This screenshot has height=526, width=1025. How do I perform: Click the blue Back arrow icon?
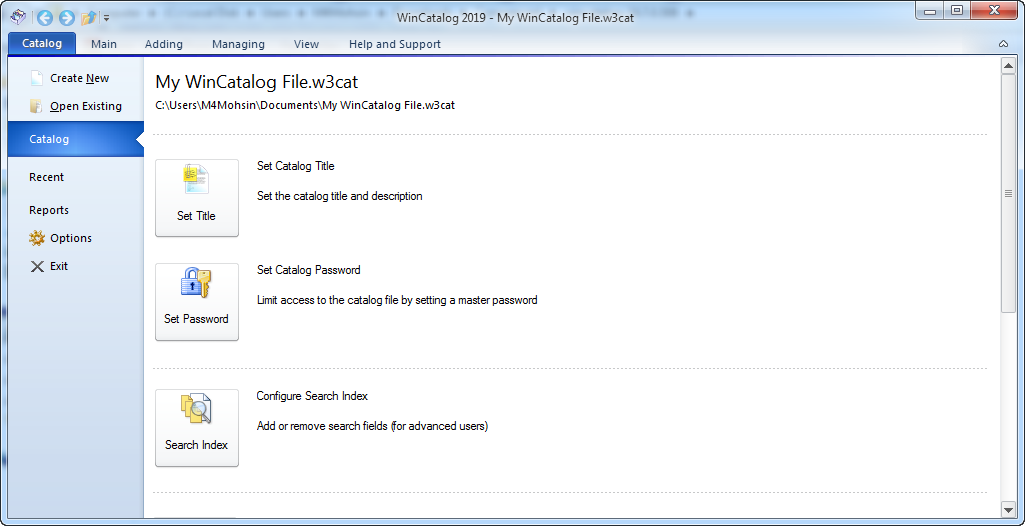(44, 18)
